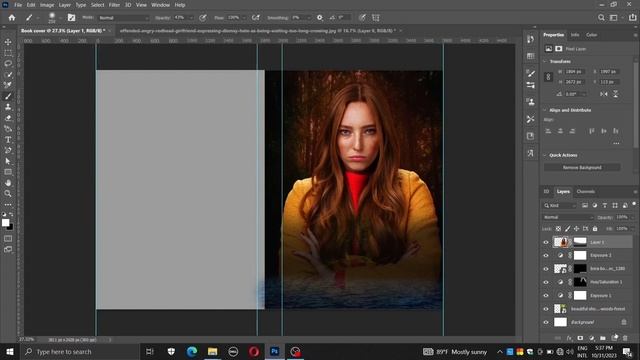Image resolution: width=640 pixels, height=360 pixels.
Task: Open the brush Mode dropdown showing Normal
Action: pyautogui.click(x=124, y=18)
